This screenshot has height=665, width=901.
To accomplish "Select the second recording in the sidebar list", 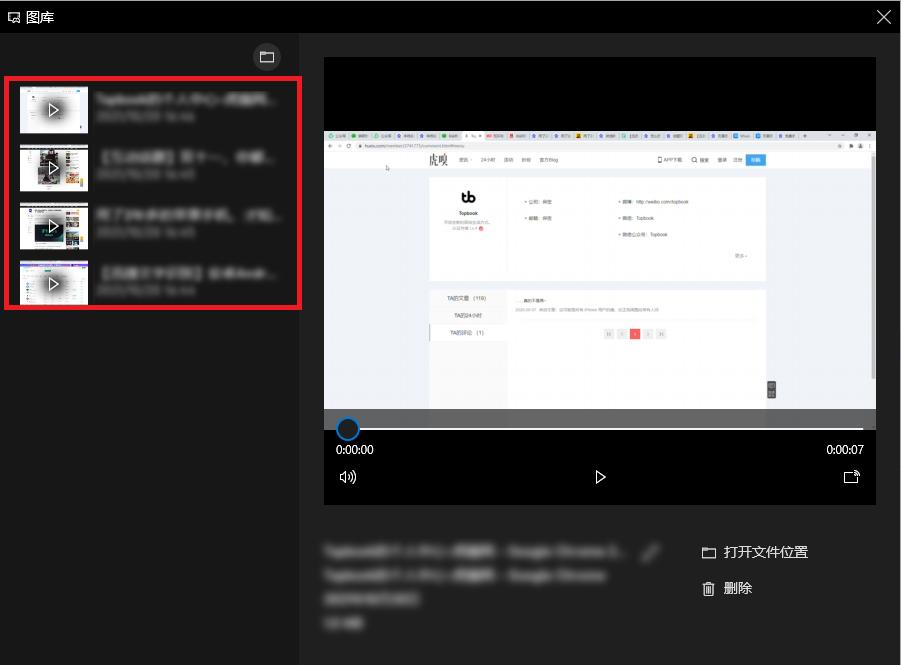I will (x=150, y=168).
